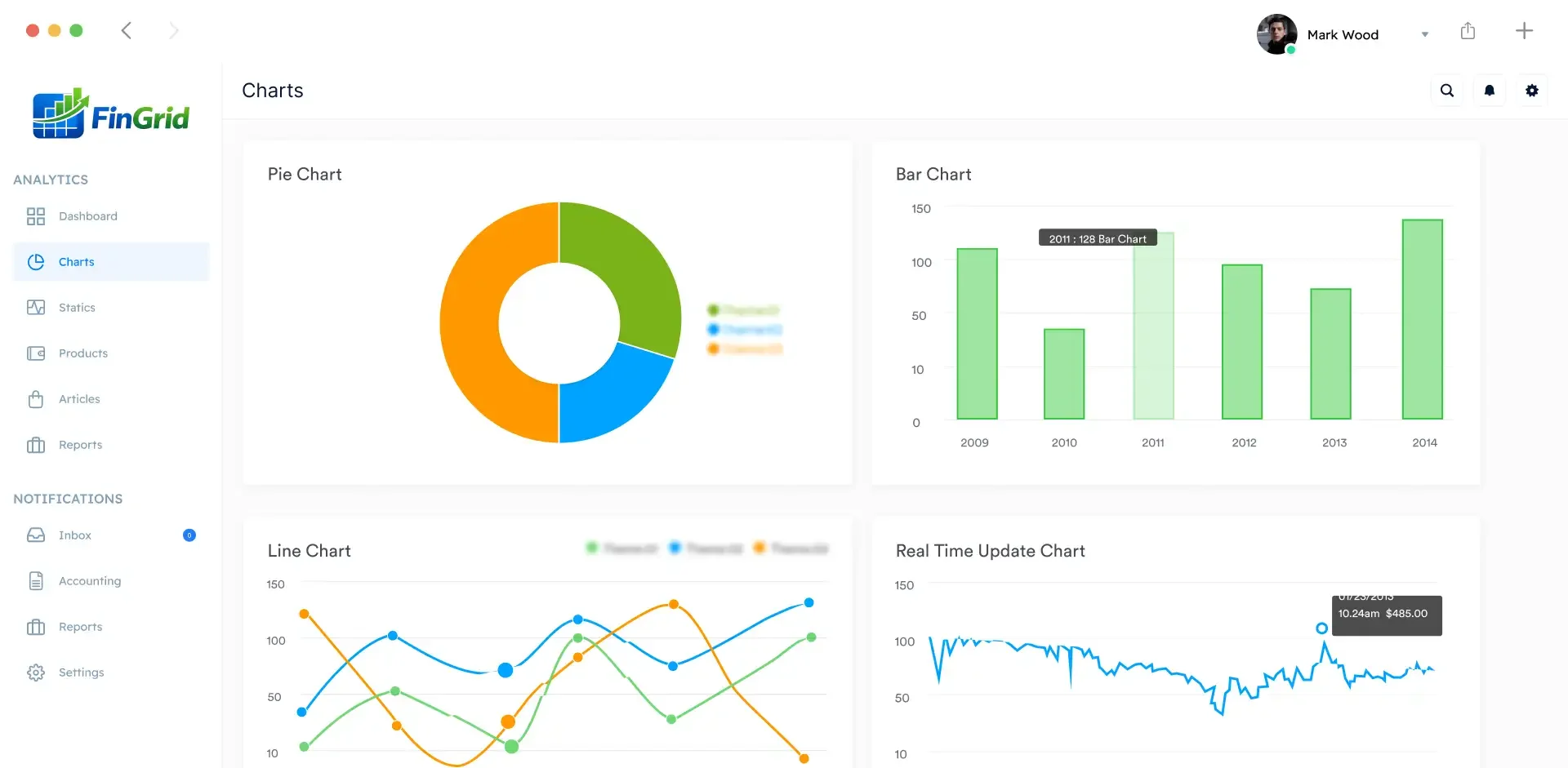Click the real-time chart peak marker circle
1568x768 pixels.
pos(1321,628)
